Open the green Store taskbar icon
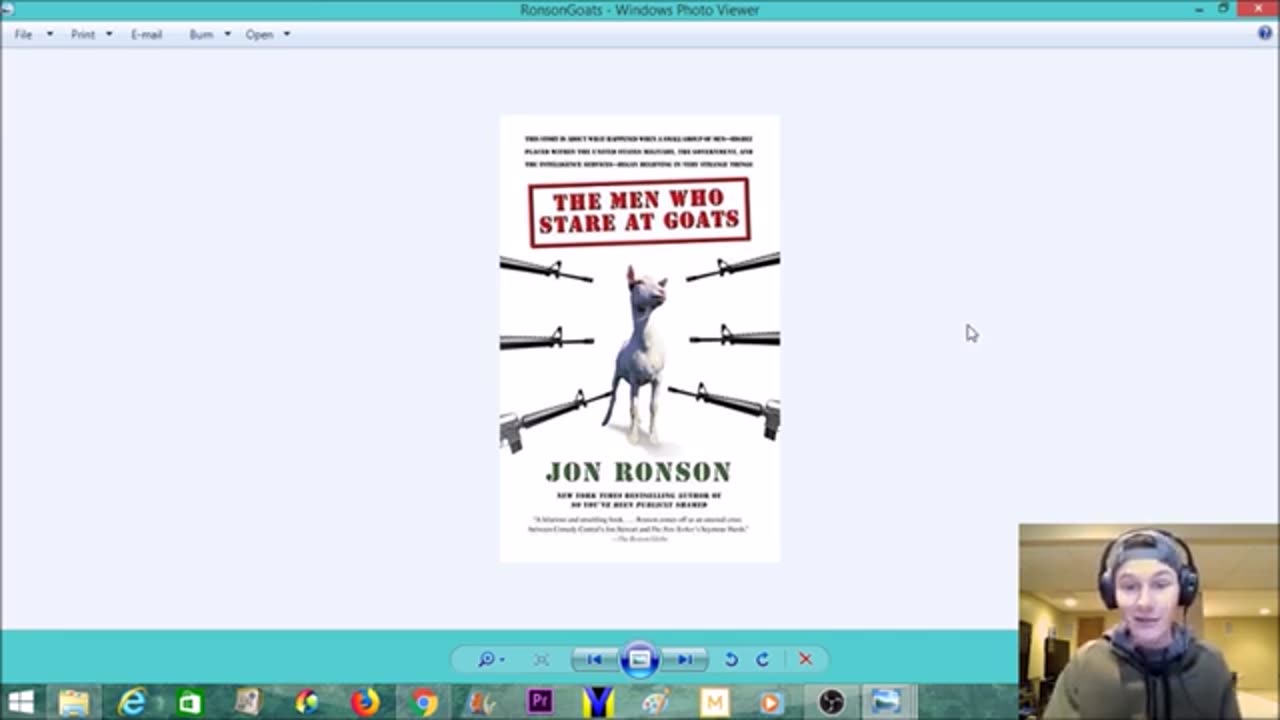This screenshot has width=1280, height=720. [190, 703]
